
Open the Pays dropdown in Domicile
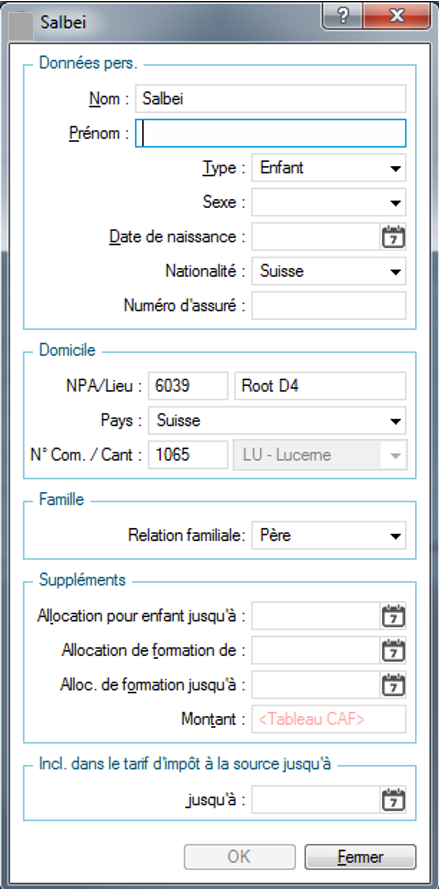click(277, 421)
